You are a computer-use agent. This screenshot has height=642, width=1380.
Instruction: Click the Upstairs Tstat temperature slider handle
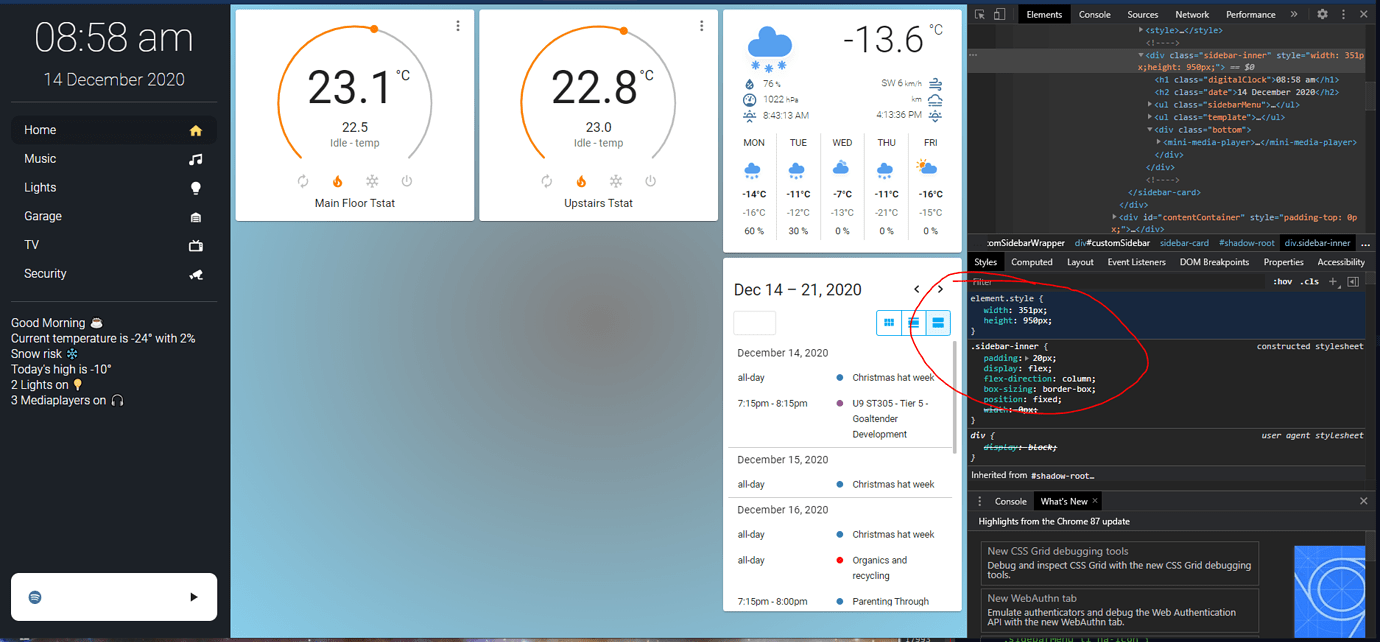[x=623, y=31]
